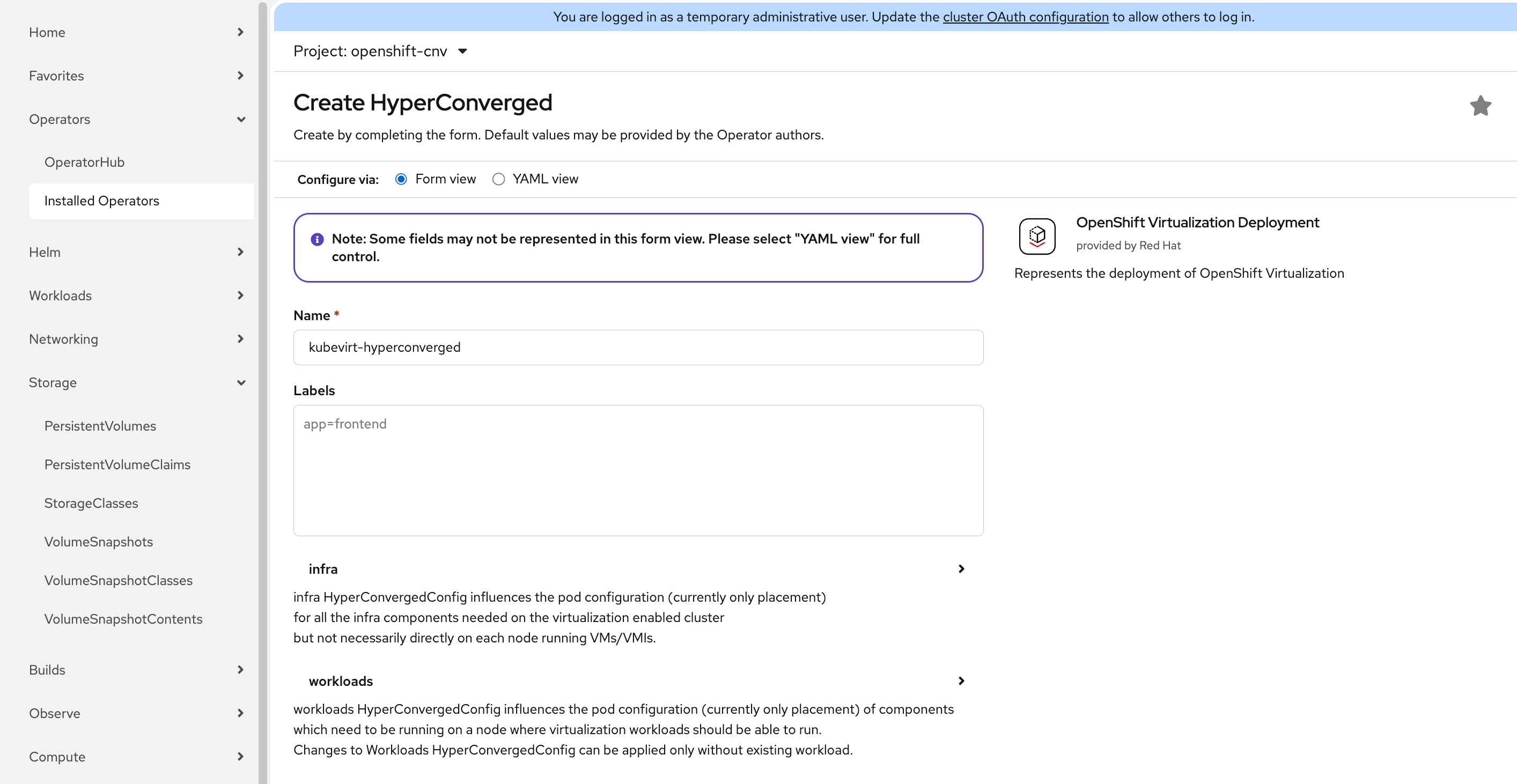Go to PersistentVolumes page
Screen dimensions: 1517x784
141,426
